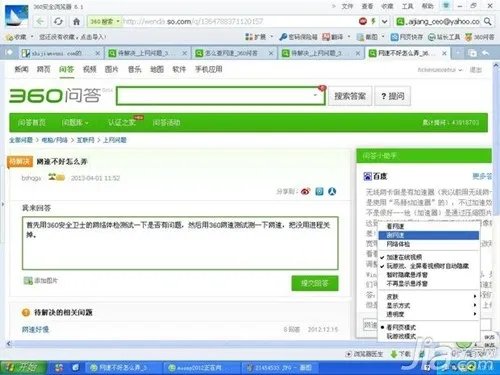The image size is (500, 375).
Task: Click the lightning speed-mode icon in address bar
Action: [x=373, y=21]
